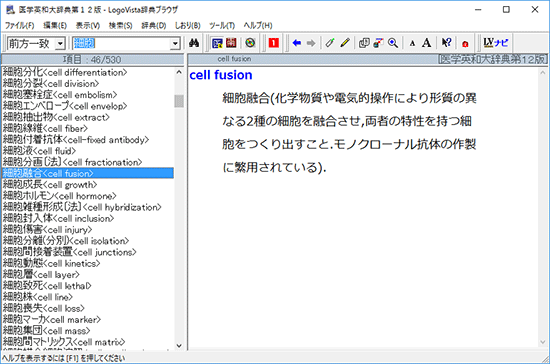Click the copy pages icon
This screenshot has height=364, width=550.
pos(364,43)
